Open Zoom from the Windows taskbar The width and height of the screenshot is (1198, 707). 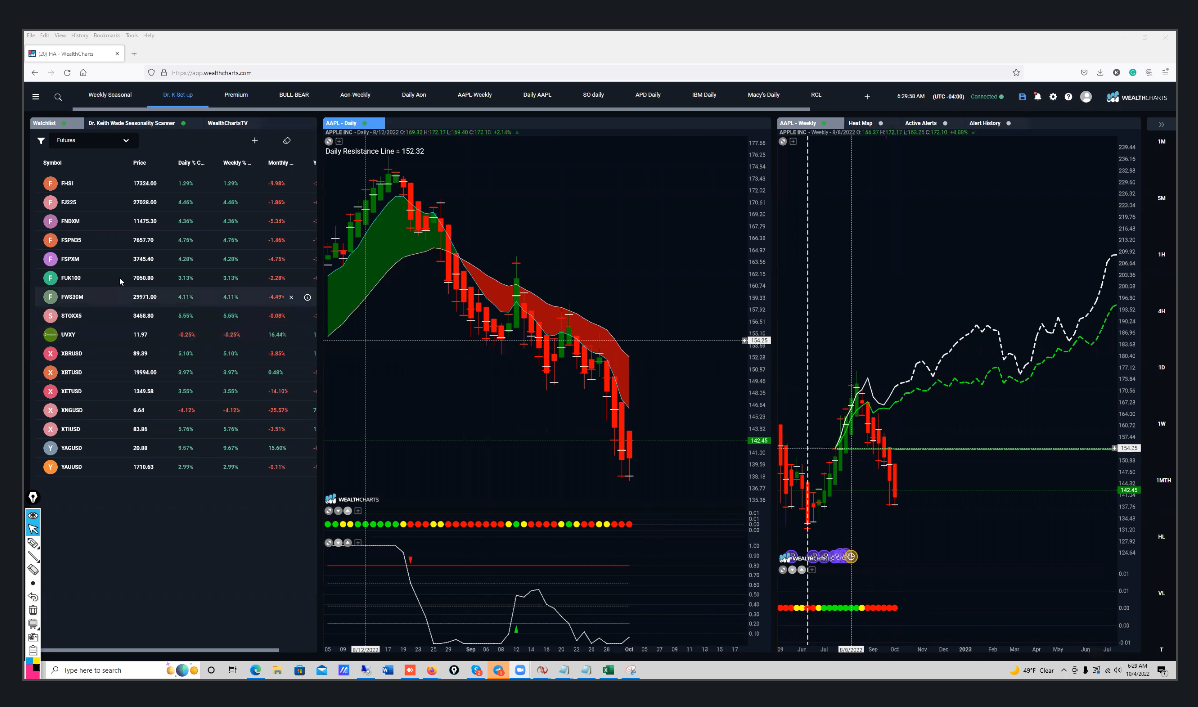pyautogui.click(x=520, y=670)
